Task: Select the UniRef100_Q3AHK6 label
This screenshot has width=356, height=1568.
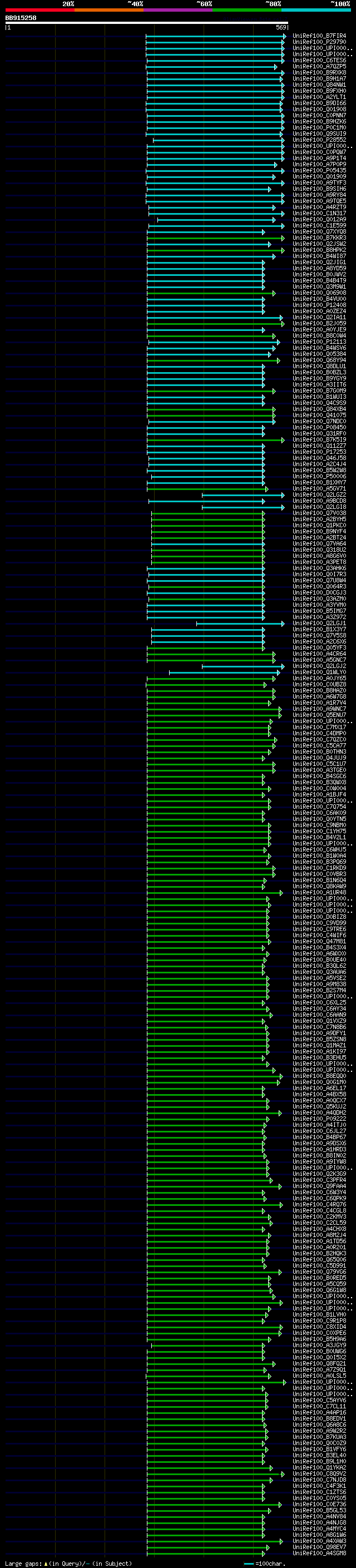Action: [x=319, y=568]
